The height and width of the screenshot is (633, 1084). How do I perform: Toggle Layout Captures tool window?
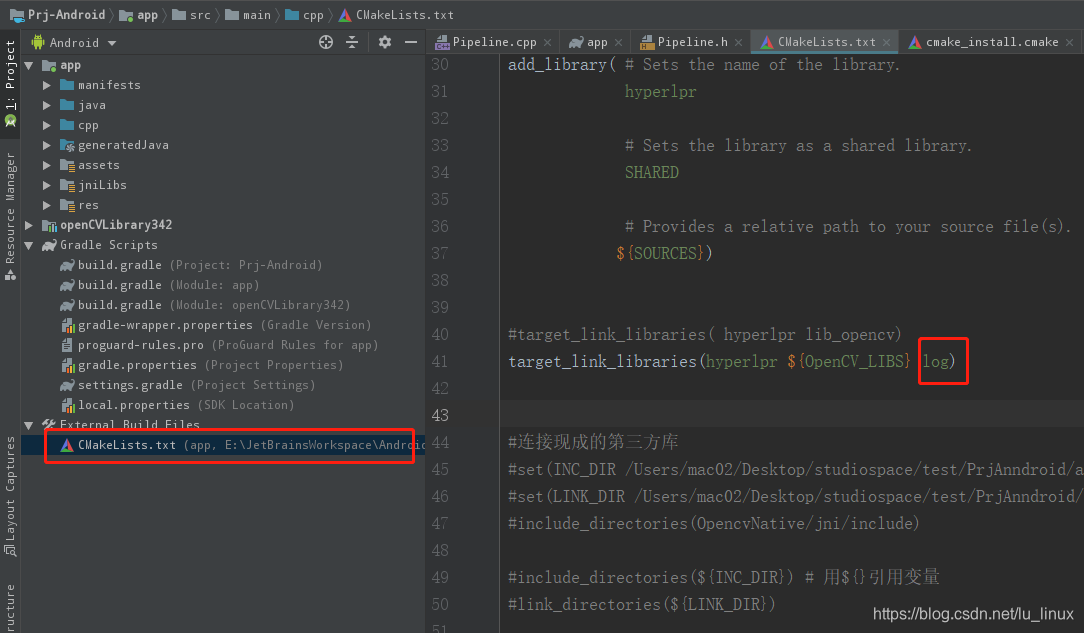(10, 495)
